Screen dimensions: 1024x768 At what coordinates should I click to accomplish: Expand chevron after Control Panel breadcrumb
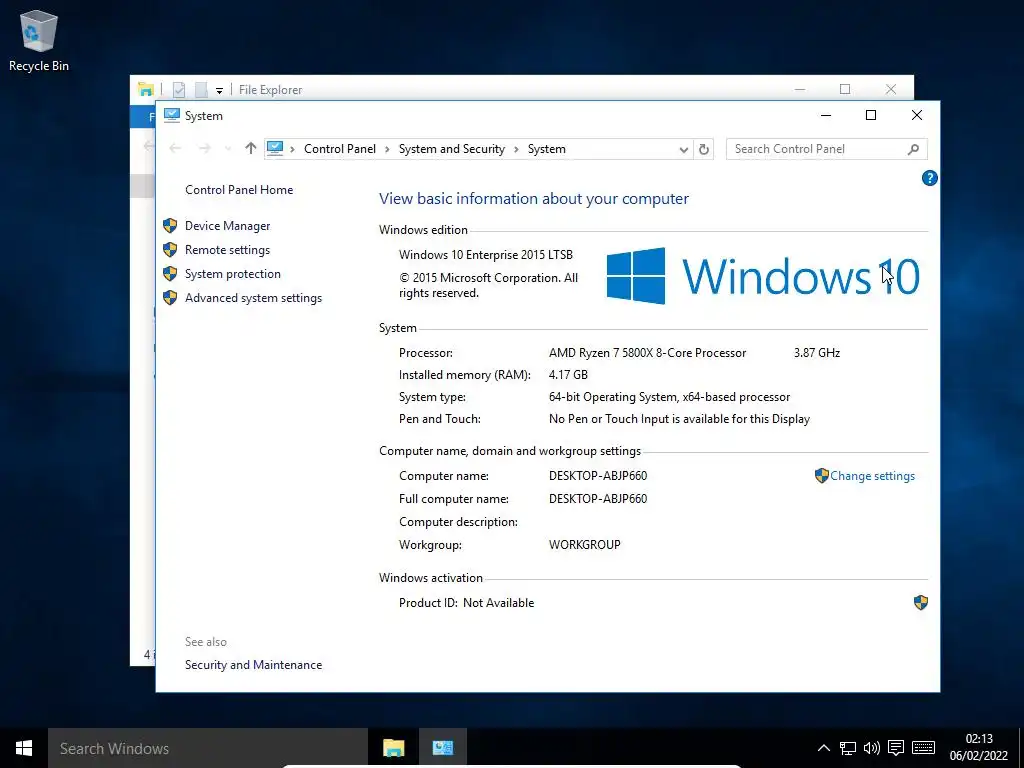tap(387, 150)
